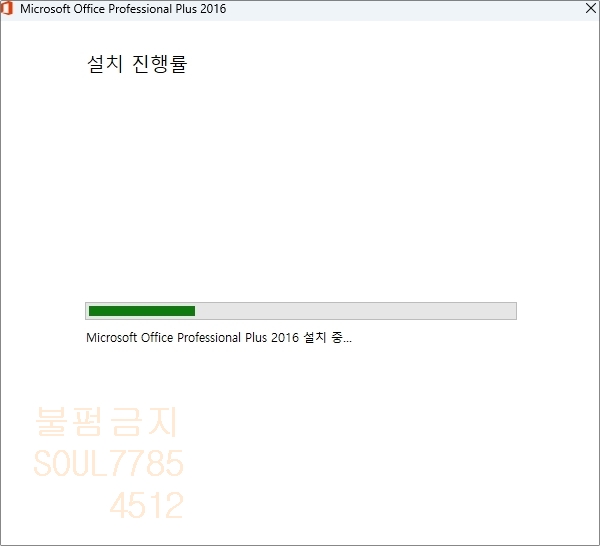Click 'Microsoft' in the installation status line
This screenshot has height=546, width=600.
pos(113,338)
